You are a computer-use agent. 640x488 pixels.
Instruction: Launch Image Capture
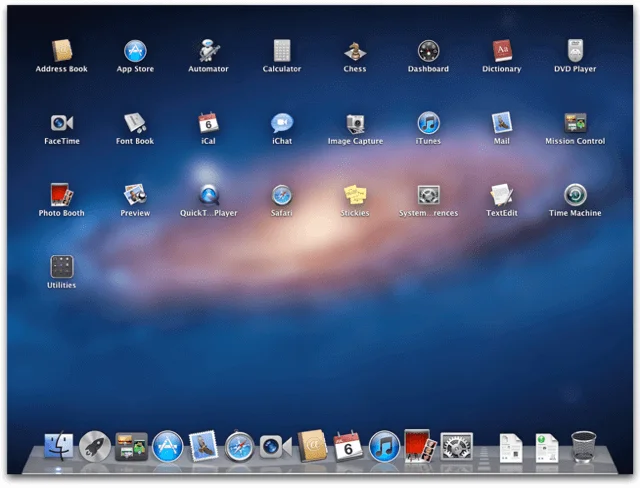(x=355, y=123)
